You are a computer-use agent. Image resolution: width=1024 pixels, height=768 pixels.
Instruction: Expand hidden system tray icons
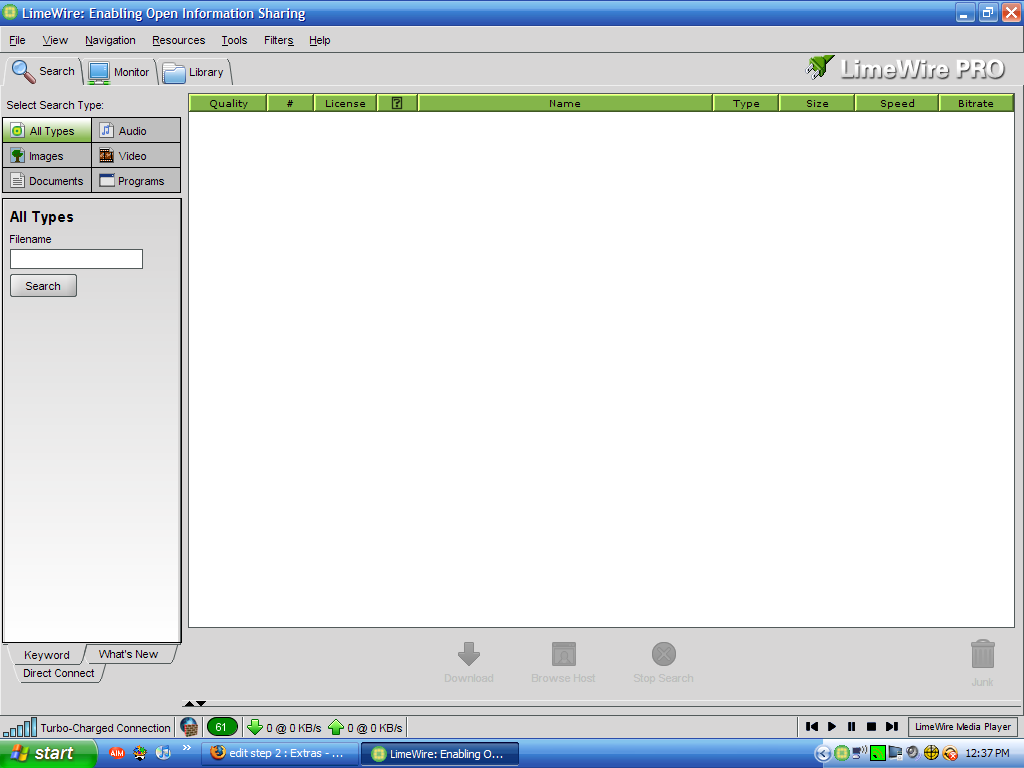tap(822, 754)
